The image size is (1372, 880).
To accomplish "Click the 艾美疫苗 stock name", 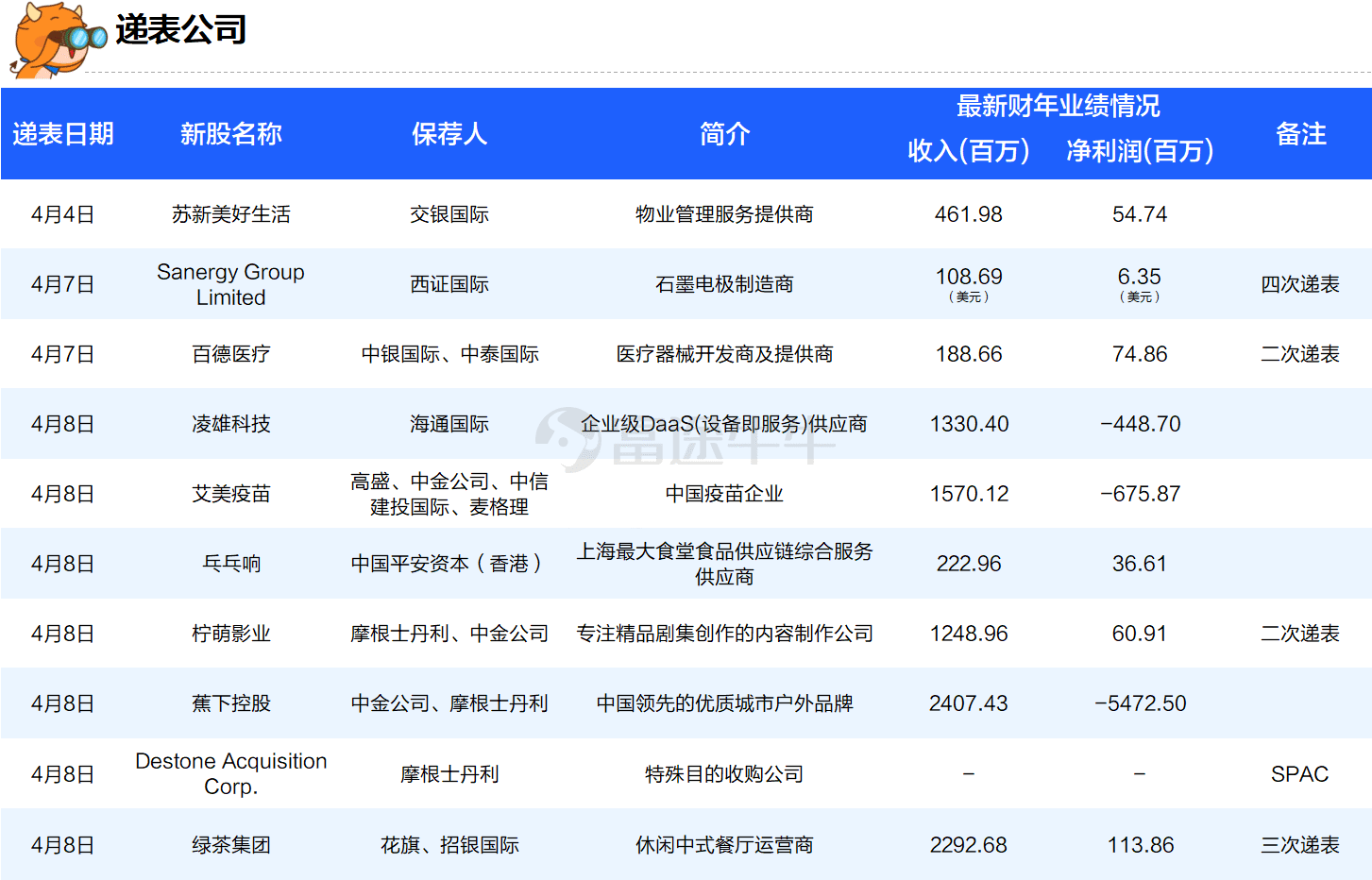I will (231, 494).
